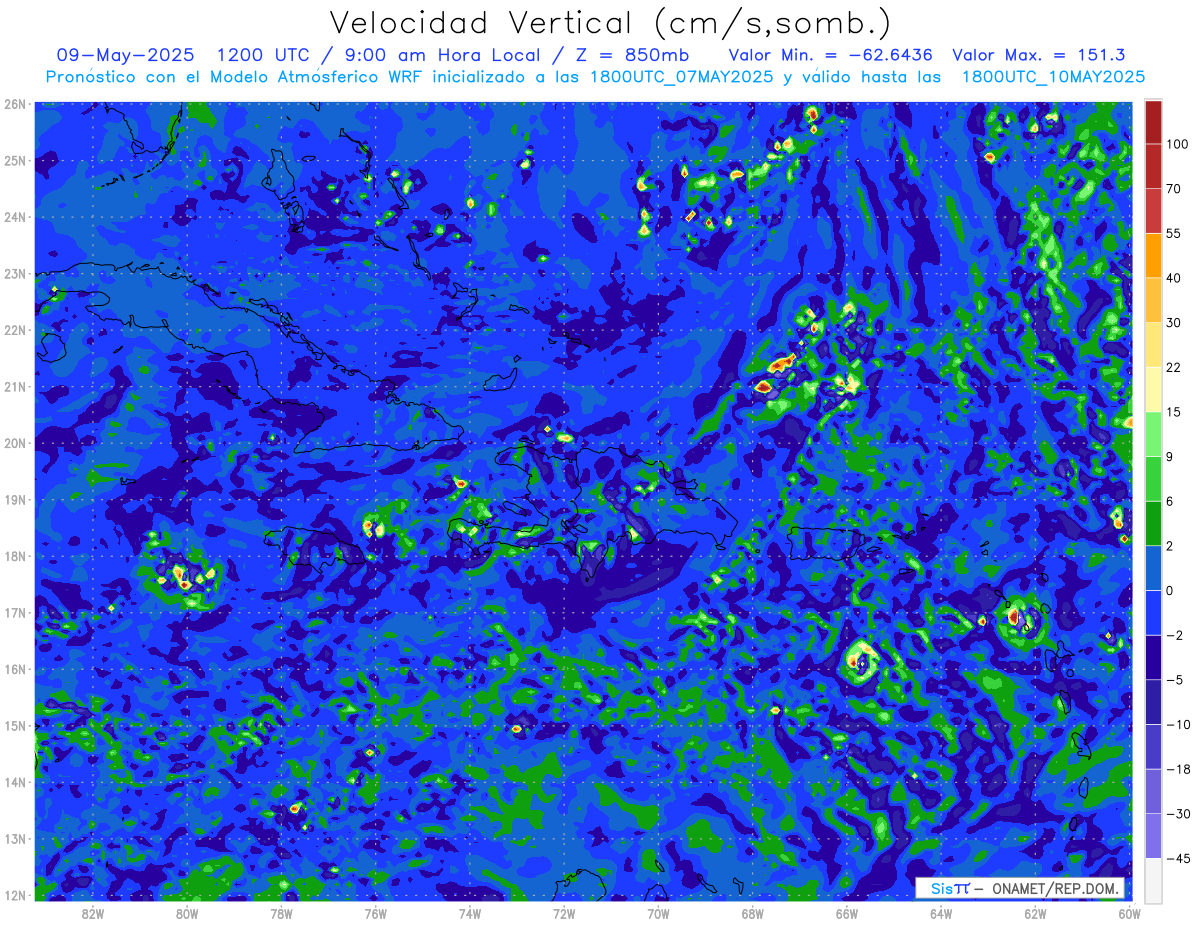Click the blue band between -2 and 0
Screen dimensions: 1200x927
click(1153, 612)
